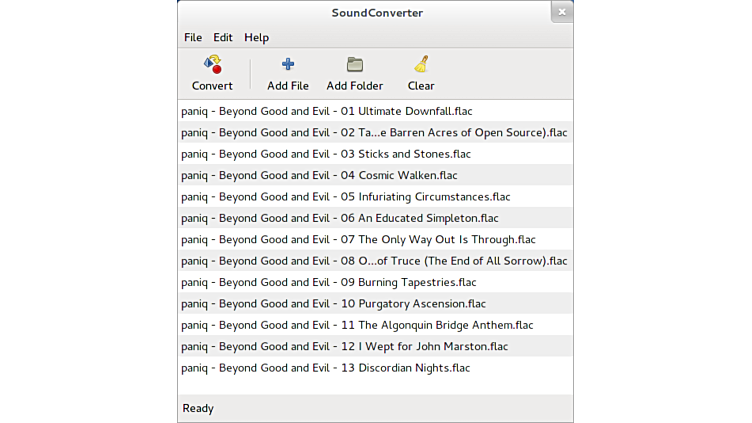Screen dimensions: 752x423
Task: Select 05 Infuriating Circumstances.flac row
Action: point(345,197)
